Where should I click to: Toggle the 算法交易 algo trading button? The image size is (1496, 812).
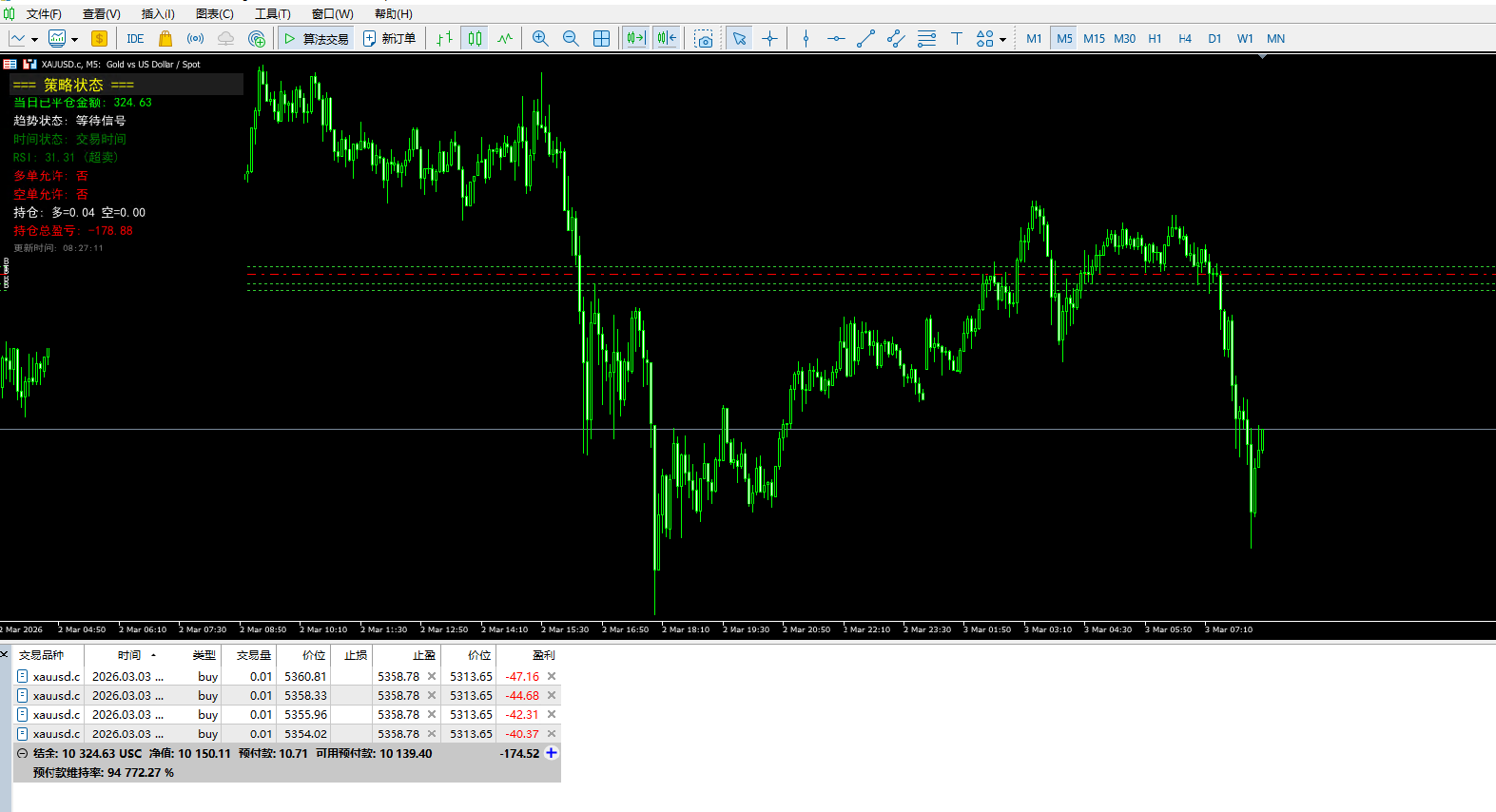[x=317, y=38]
